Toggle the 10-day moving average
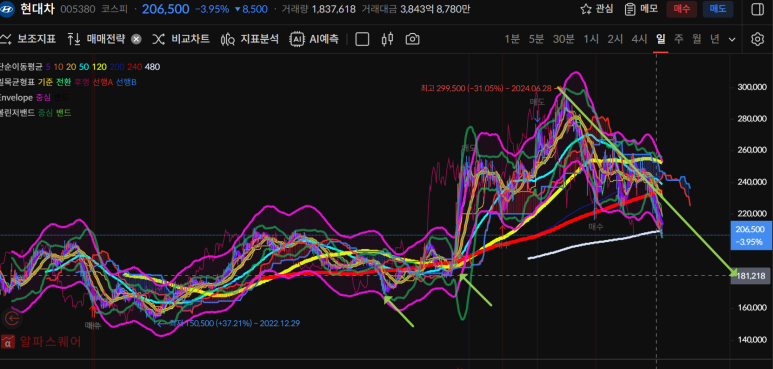 click(x=58, y=67)
